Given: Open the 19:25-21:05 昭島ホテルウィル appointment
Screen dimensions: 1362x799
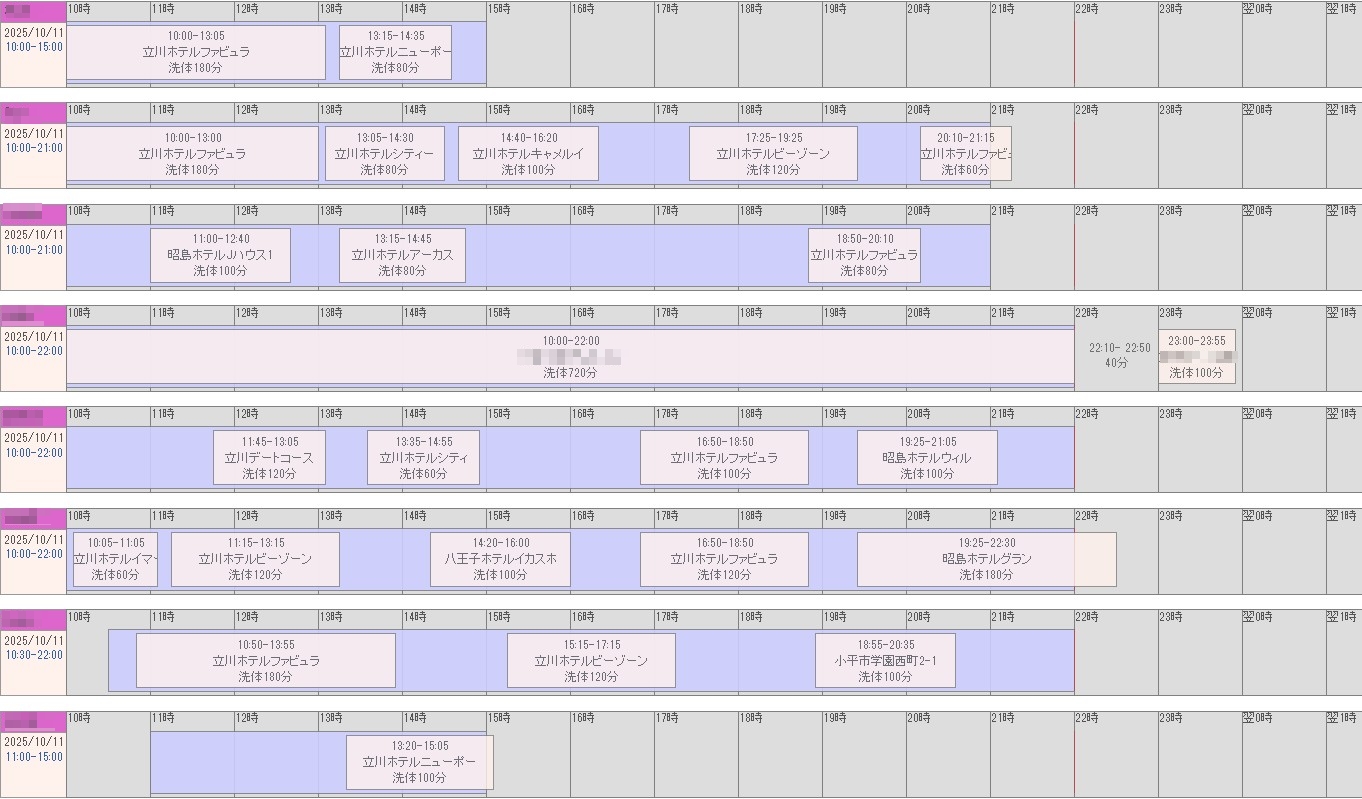Looking at the screenshot, I should click(927, 458).
